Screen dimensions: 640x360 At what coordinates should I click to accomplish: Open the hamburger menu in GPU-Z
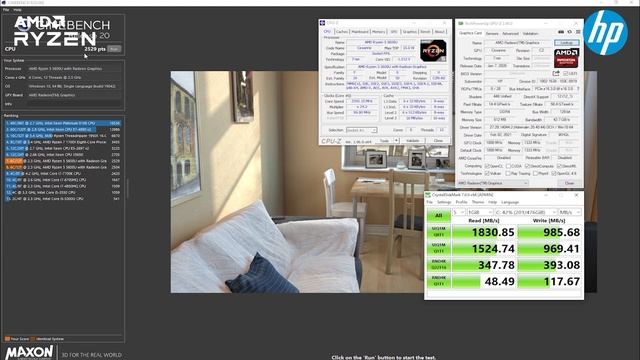pos(578,32)
